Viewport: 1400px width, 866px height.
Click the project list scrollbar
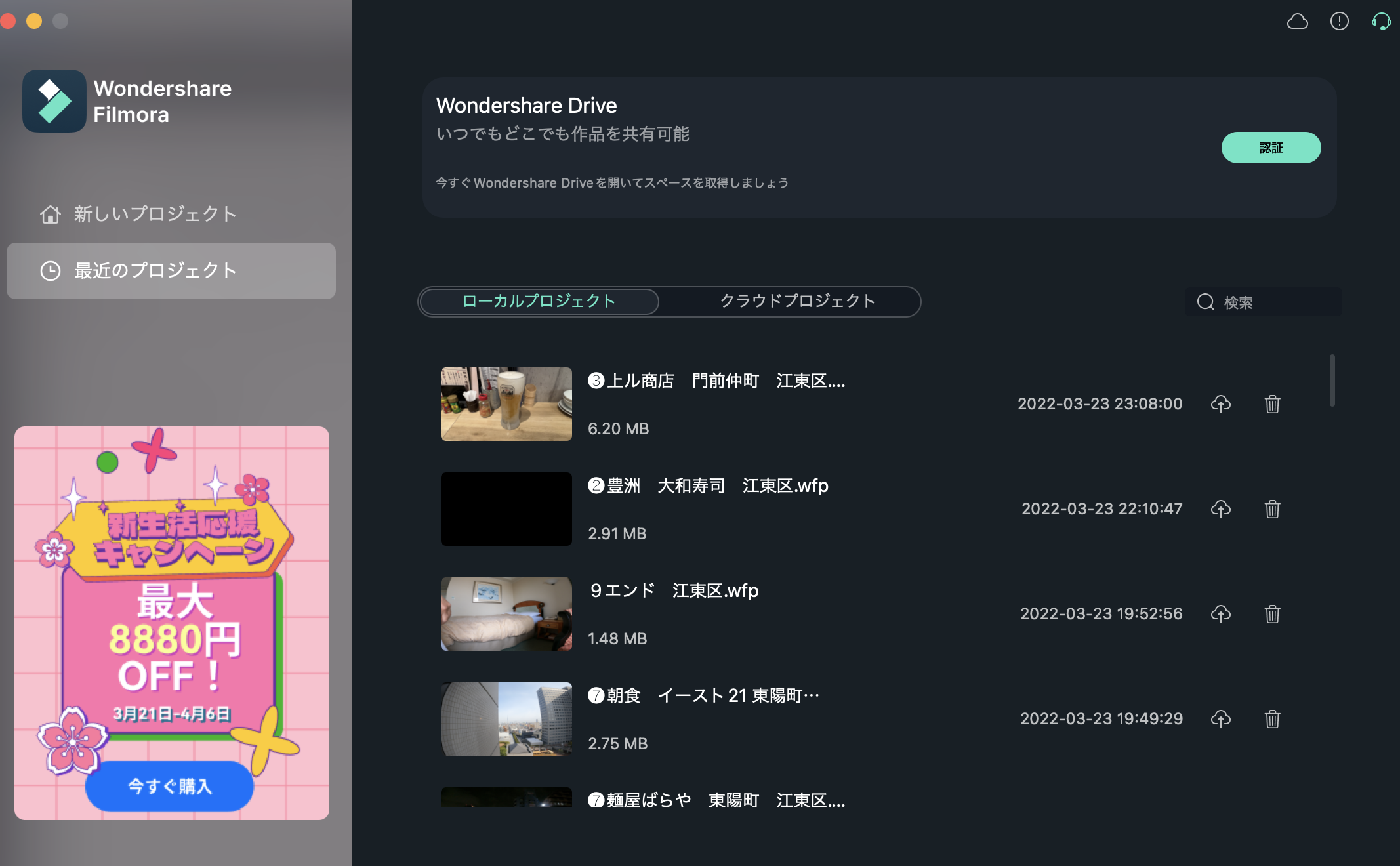tap(1332, 381)
